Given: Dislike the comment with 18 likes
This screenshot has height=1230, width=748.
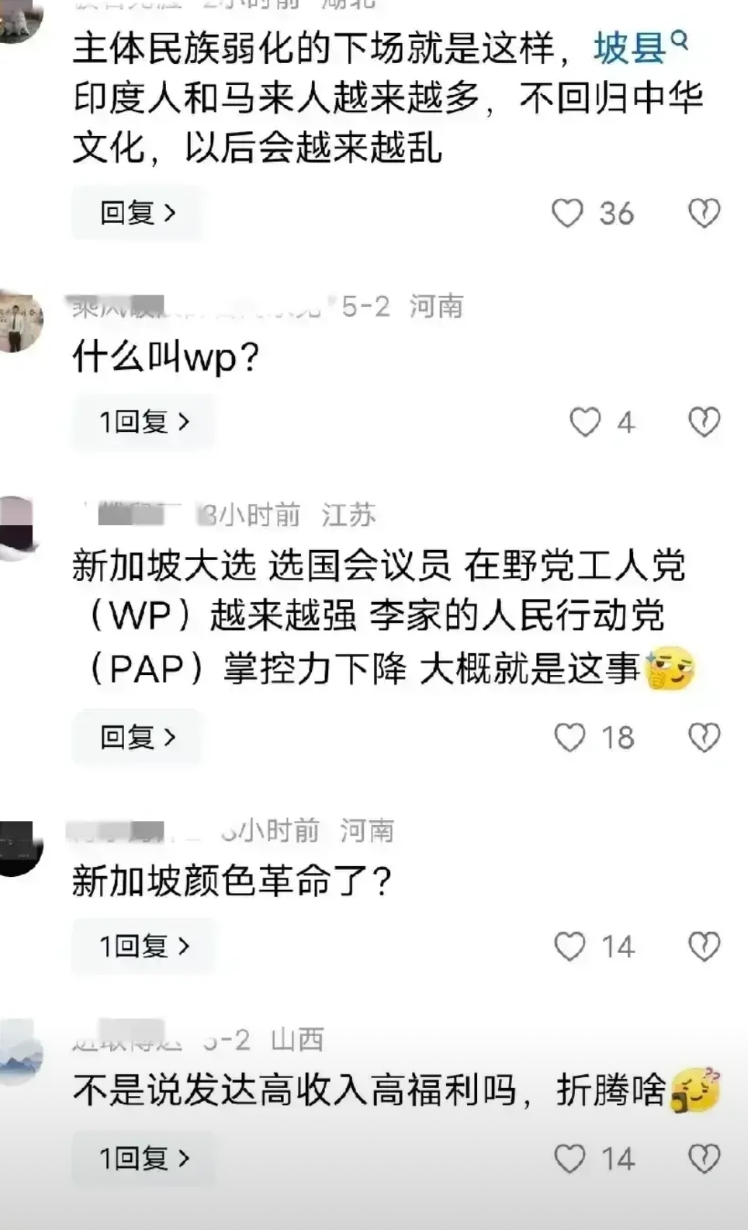Looking at the screenshot, I should pos(705,738).
